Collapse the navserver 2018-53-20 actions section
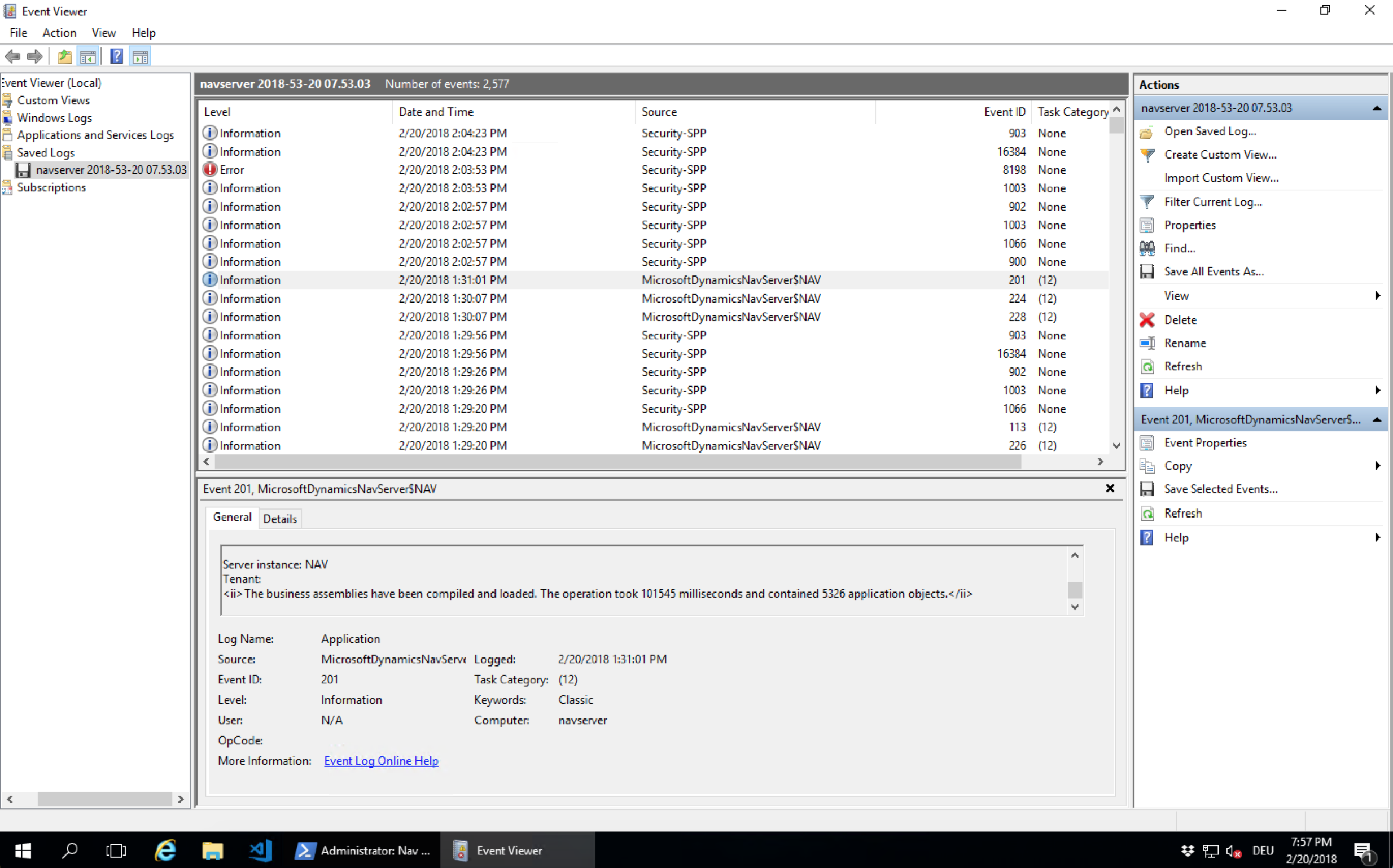Image resolution: width=1393 pixels, height=868 pixels. coord(1377,108)
